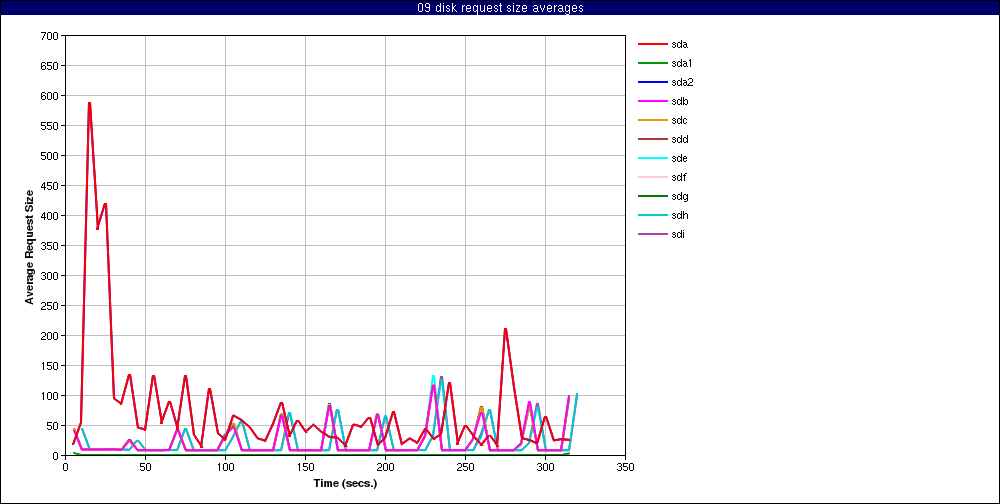Click the 400 tick label on y-axis

tap(49, 216)
